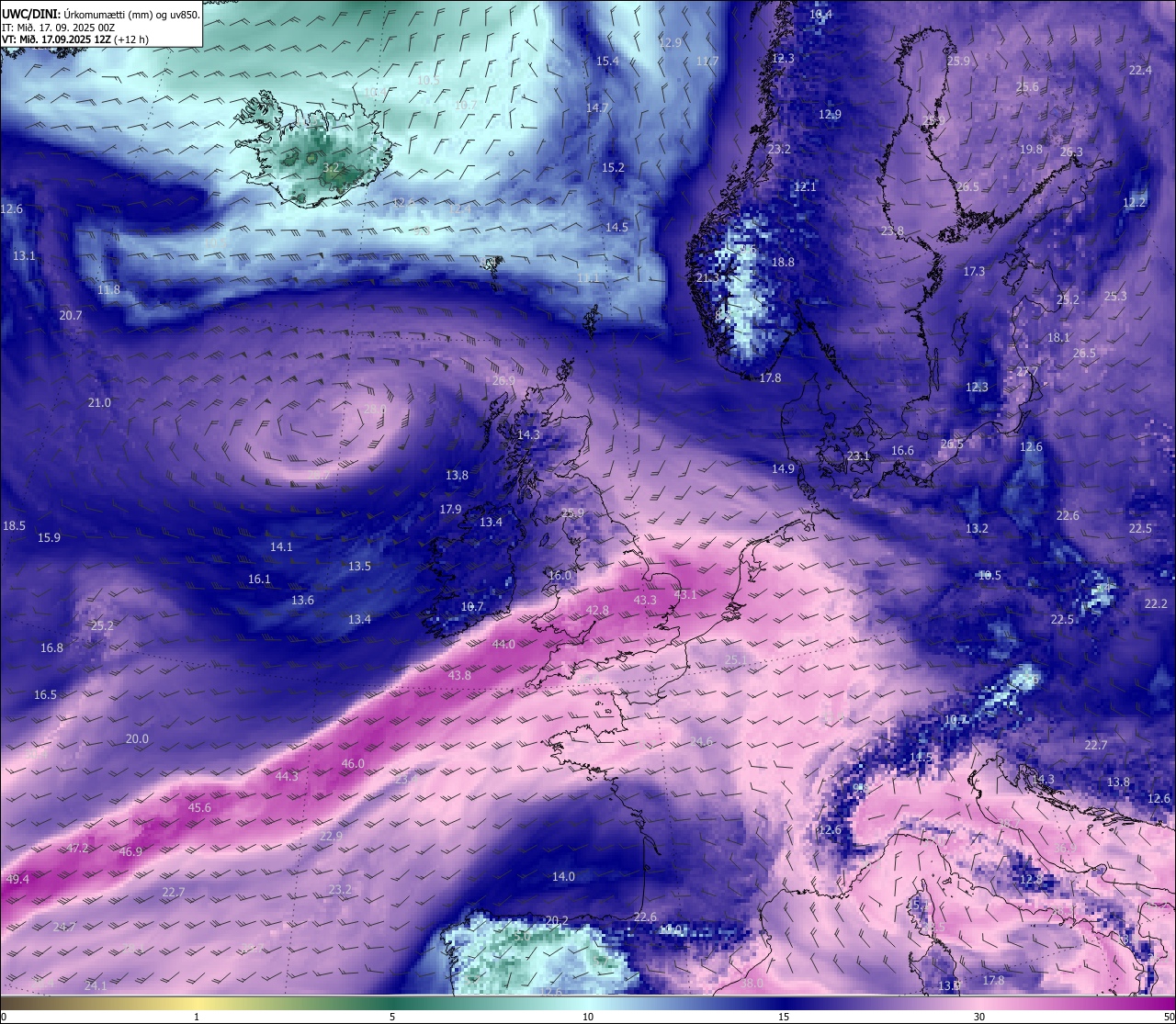Click the 3.2 value over Iceland
Viewport: 1176px width, 1024px height.
point(332,167)
